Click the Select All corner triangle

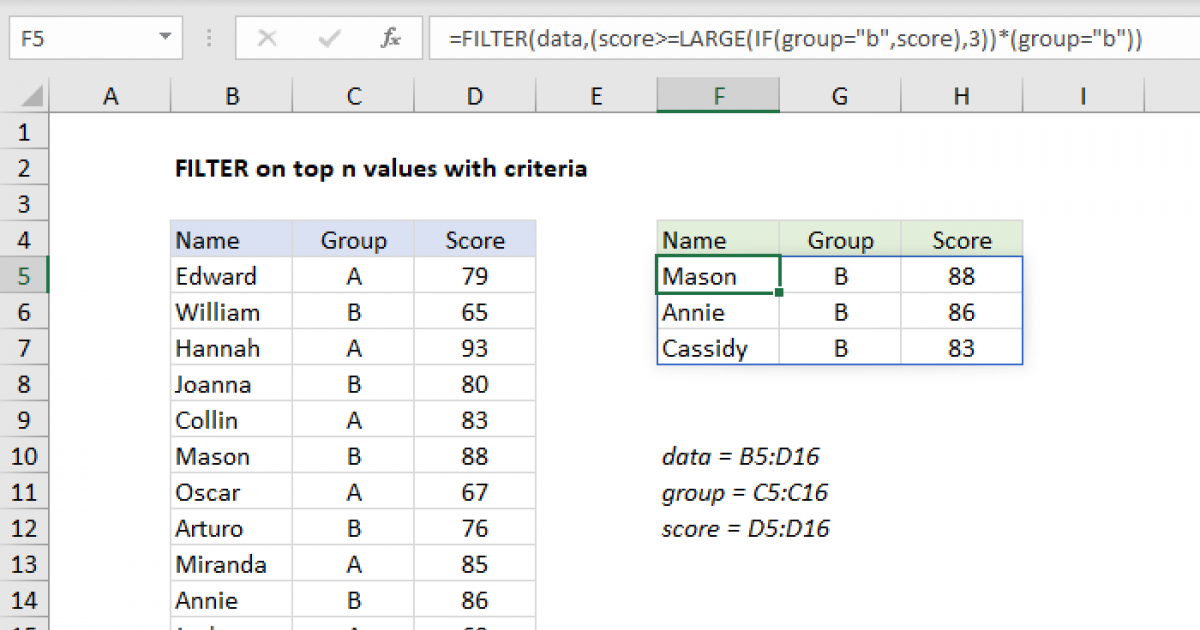tap(33, 97)
